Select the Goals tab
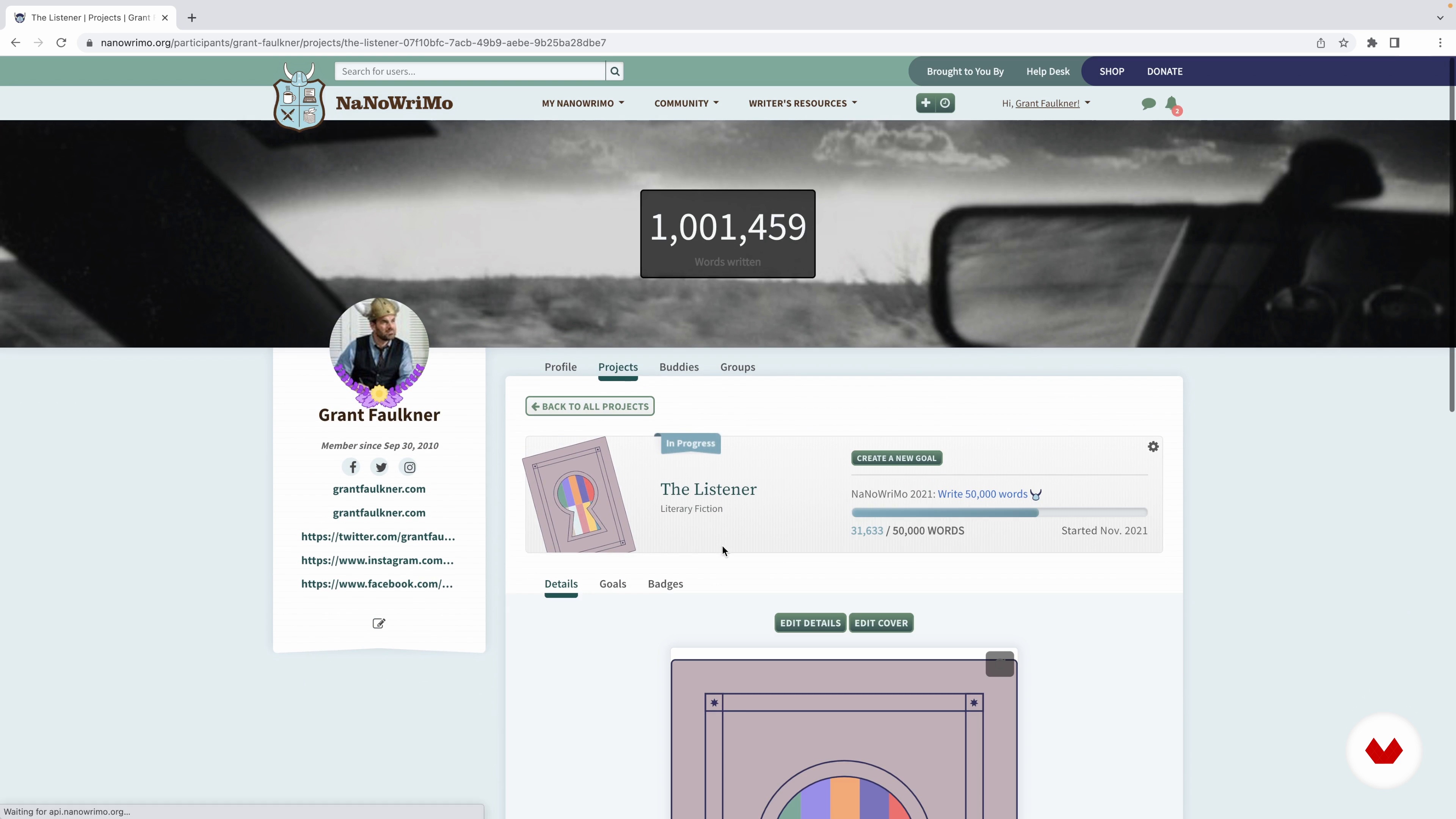 click(613, 584)
